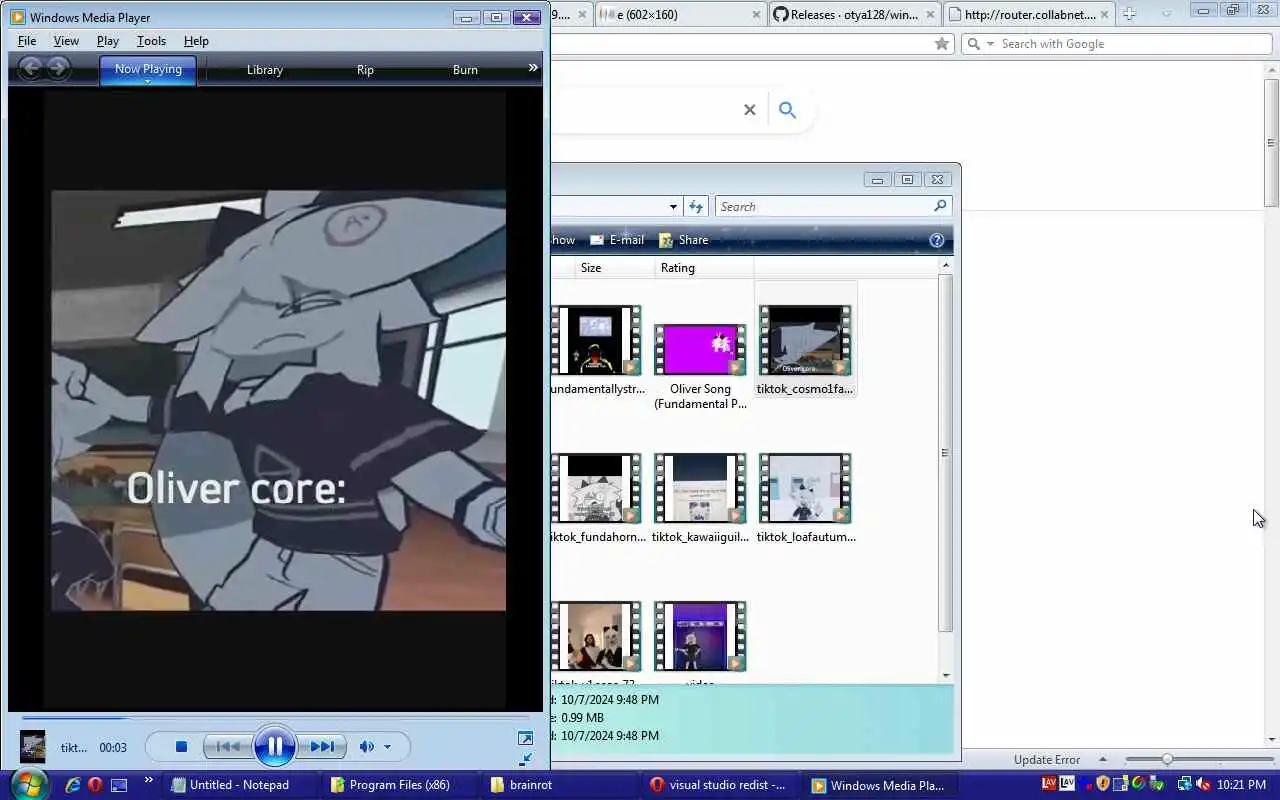Open the Explorer address bar dropdown
Screen dimensions: 1280x800
point(673,207)
